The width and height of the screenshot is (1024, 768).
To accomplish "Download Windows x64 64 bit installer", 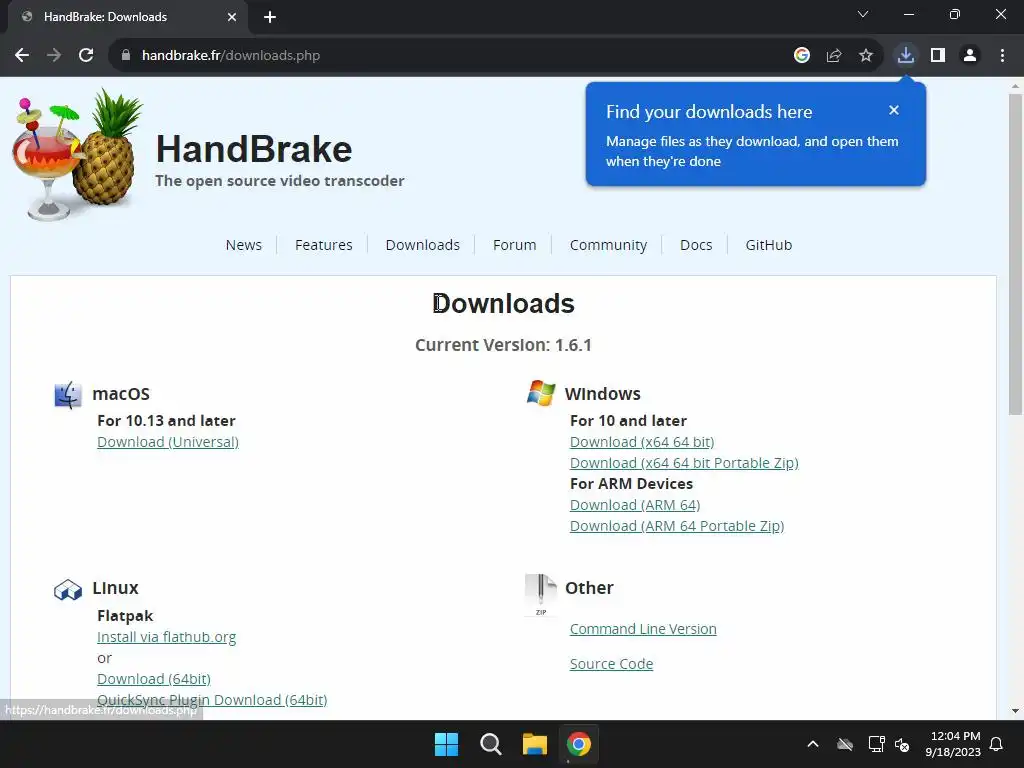I will (x=642, y=442).
